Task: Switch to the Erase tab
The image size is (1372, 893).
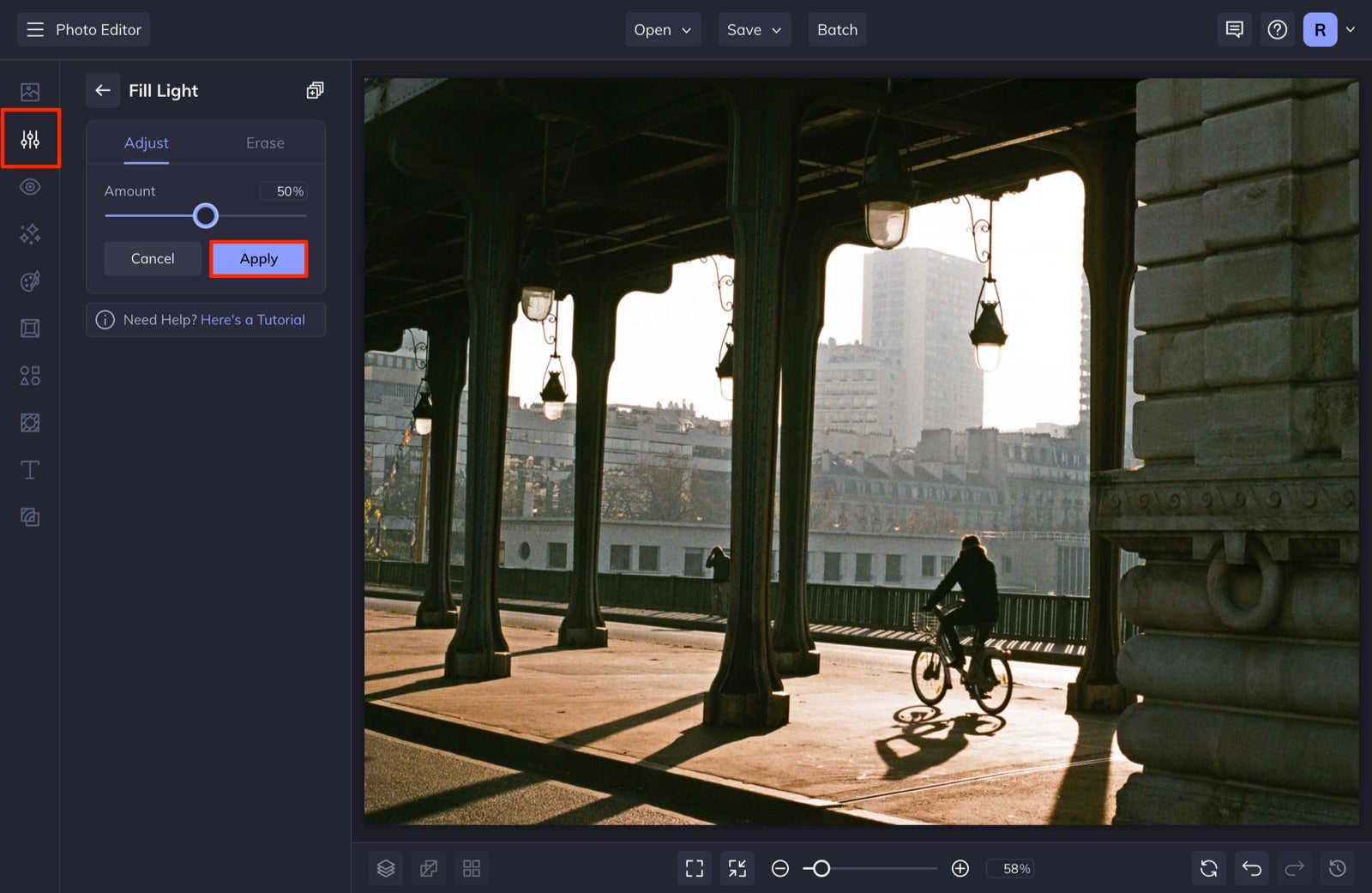Action: point(264,142)
